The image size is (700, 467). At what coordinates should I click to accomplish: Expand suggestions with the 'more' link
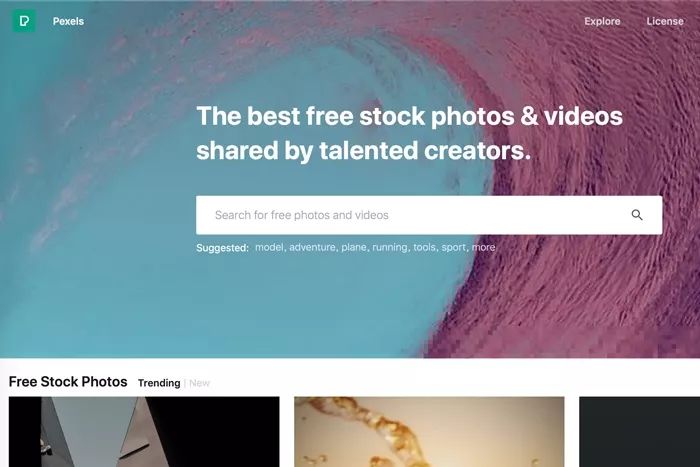pyautogui.click(x=483, y=247)
